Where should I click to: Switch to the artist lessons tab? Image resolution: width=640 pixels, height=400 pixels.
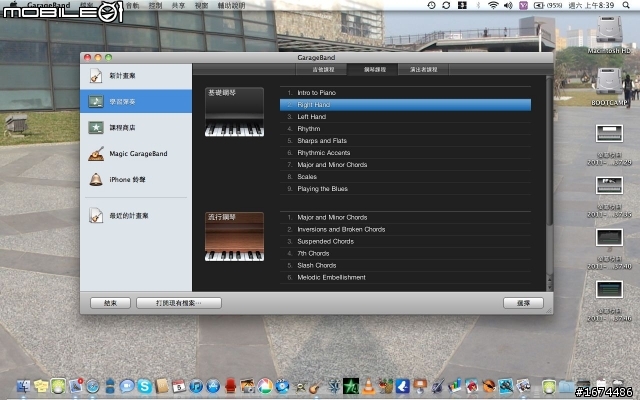[x=424, y=69]
